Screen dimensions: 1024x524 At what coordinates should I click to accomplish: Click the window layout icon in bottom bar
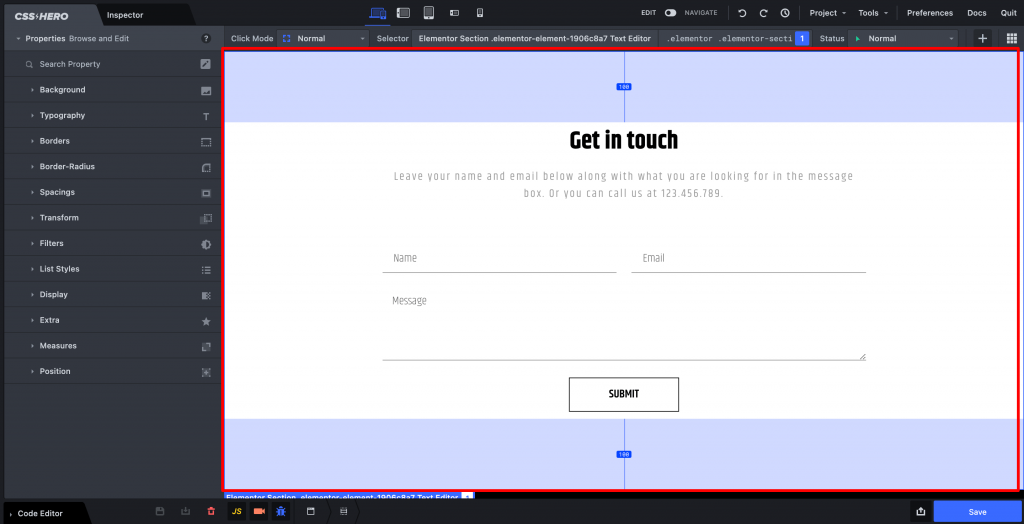click(311, 512)
